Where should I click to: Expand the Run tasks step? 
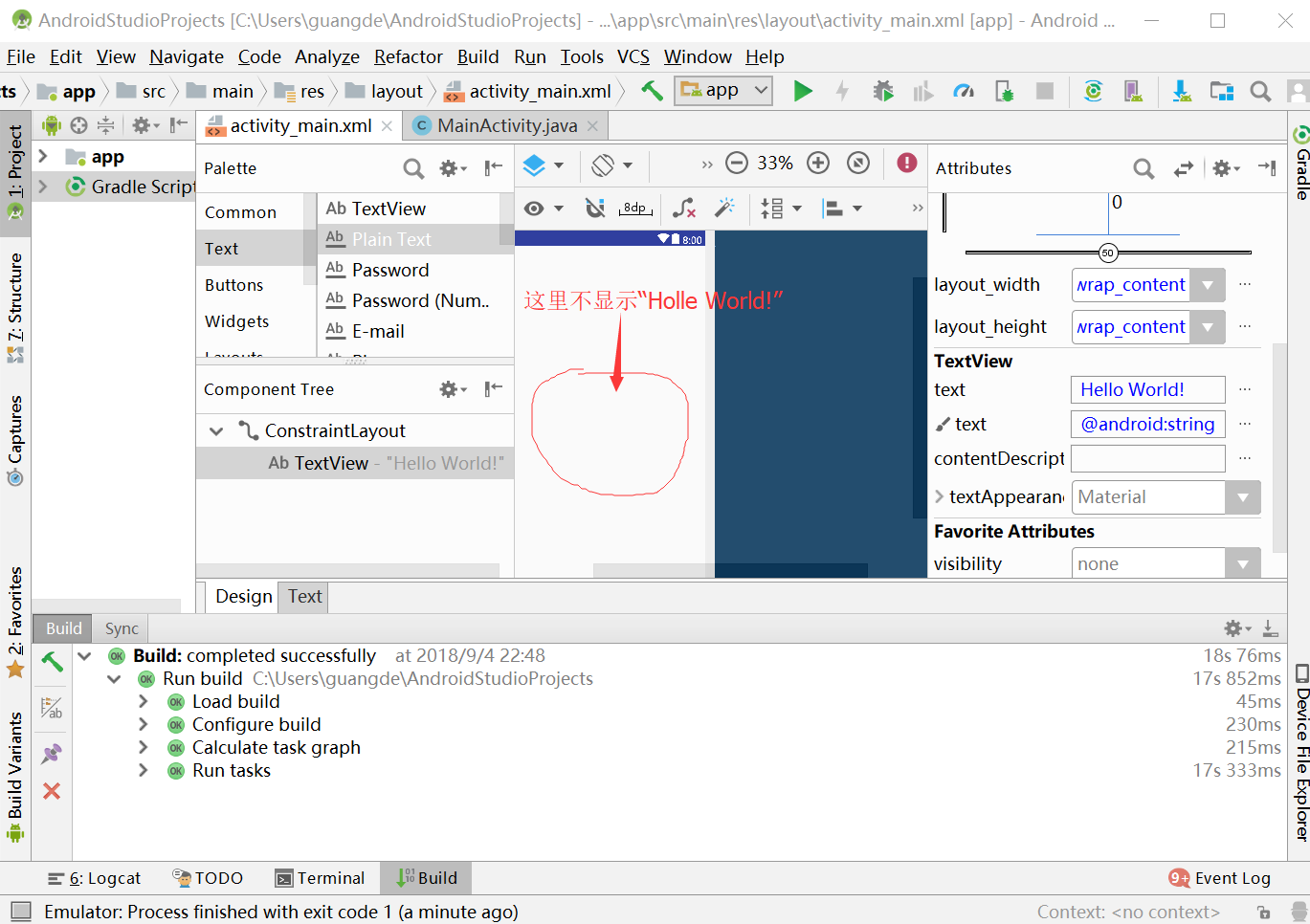click(x=144, y=770)
